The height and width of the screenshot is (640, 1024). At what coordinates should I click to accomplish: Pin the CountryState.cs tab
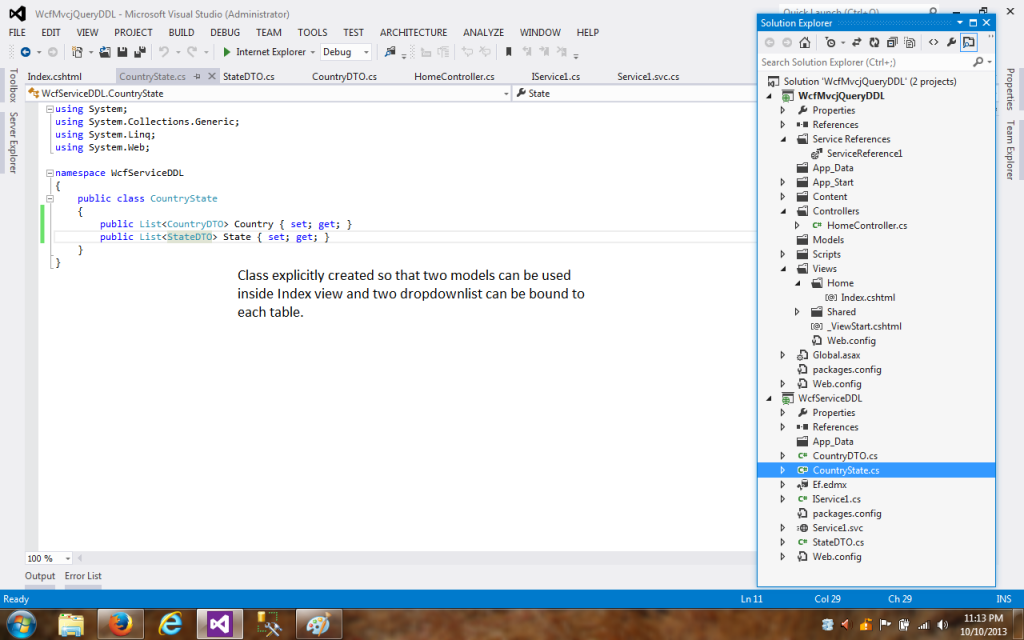pyautogui.click(x=197, y=76)
